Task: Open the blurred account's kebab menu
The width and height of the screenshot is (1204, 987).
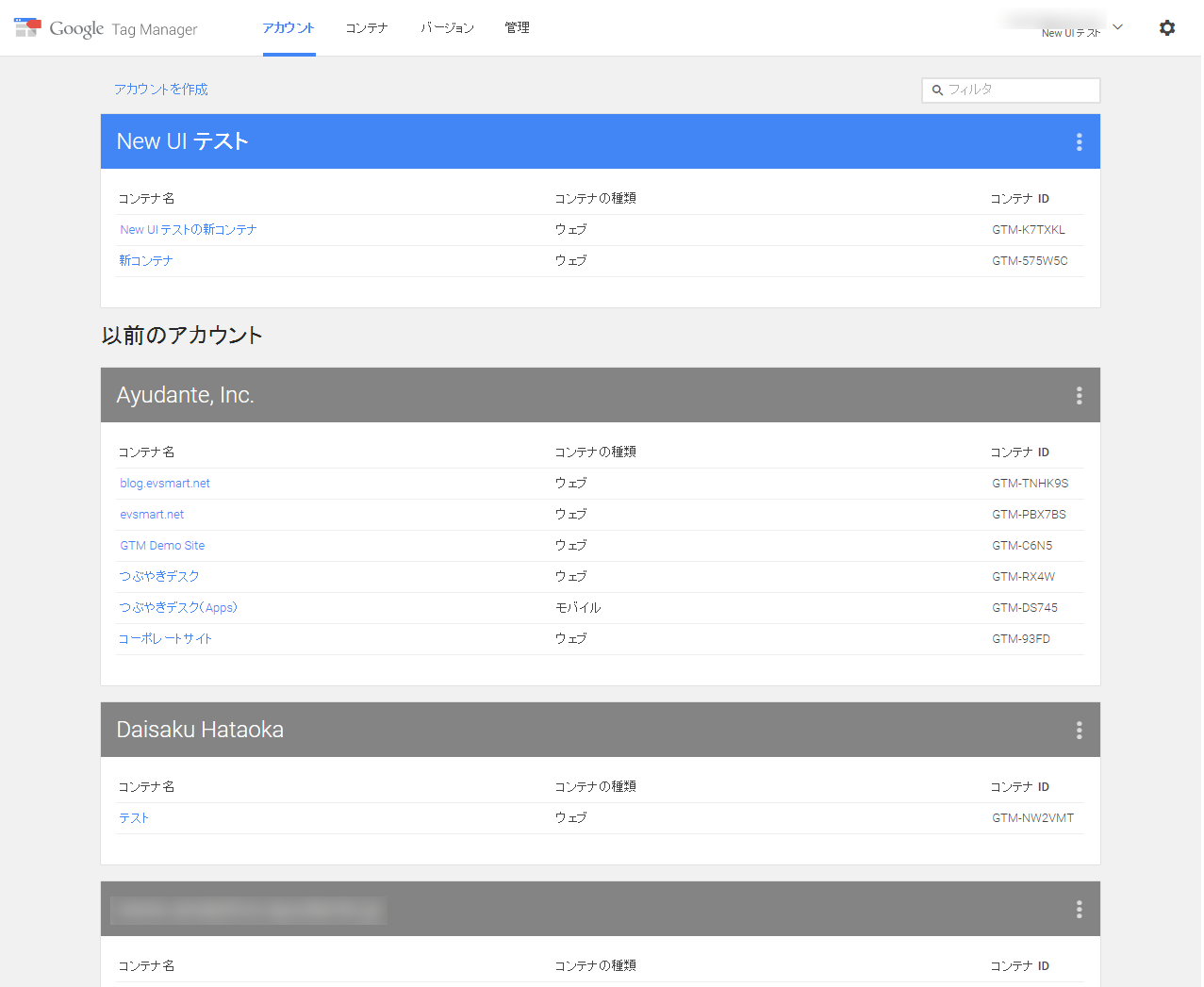Action: [1080, 909]
